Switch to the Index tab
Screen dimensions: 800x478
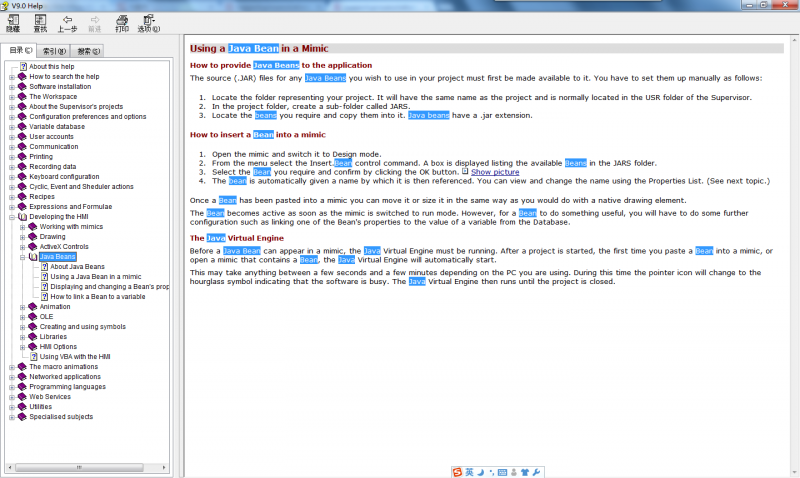pos(54,51)
